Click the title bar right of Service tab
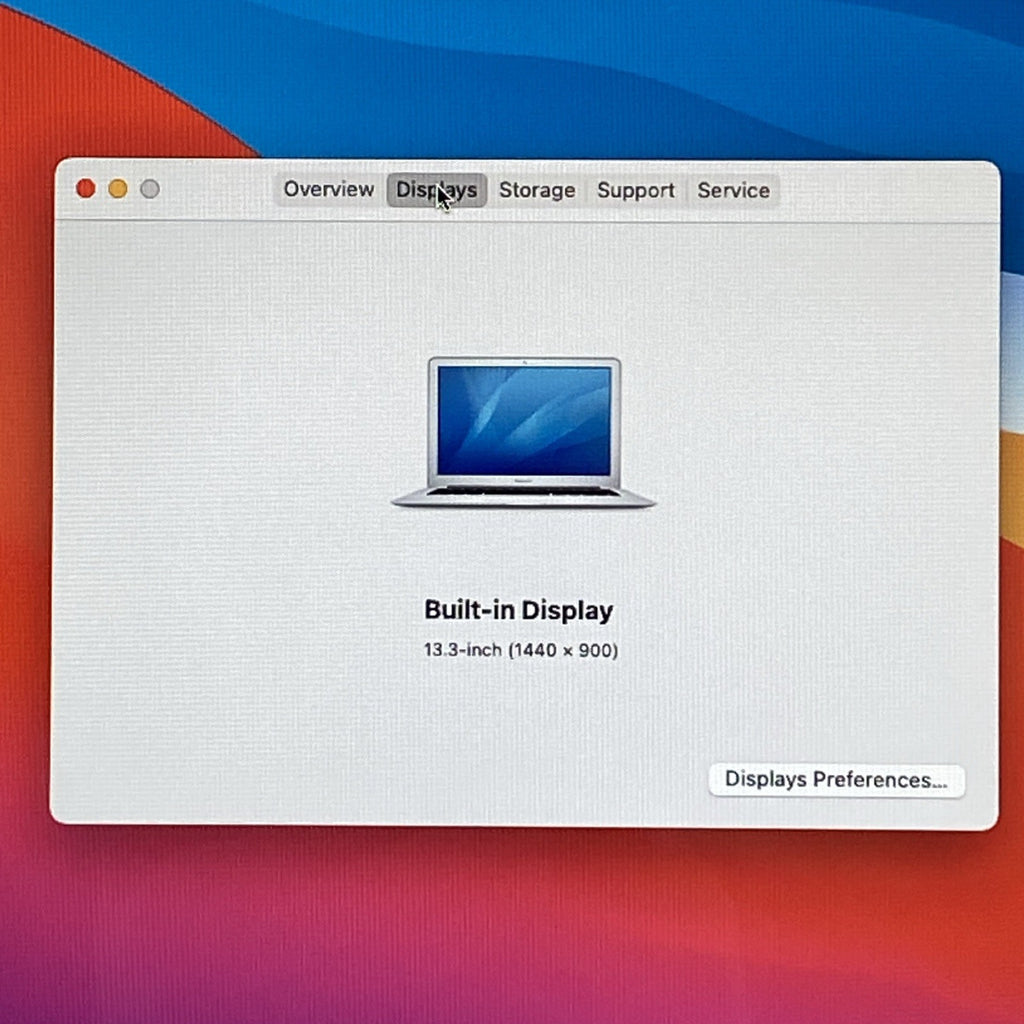 (x=888, y=191)
